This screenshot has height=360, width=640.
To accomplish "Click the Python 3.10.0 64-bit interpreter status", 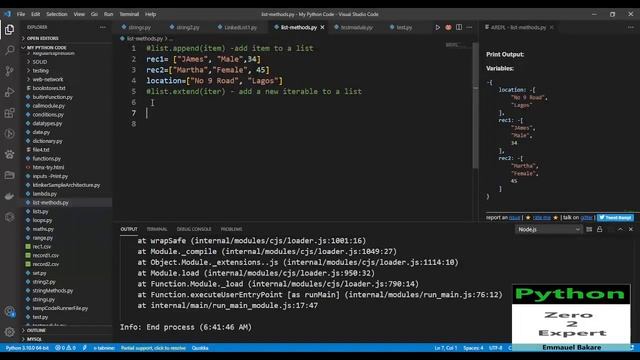I will click(x=27, y=348).
